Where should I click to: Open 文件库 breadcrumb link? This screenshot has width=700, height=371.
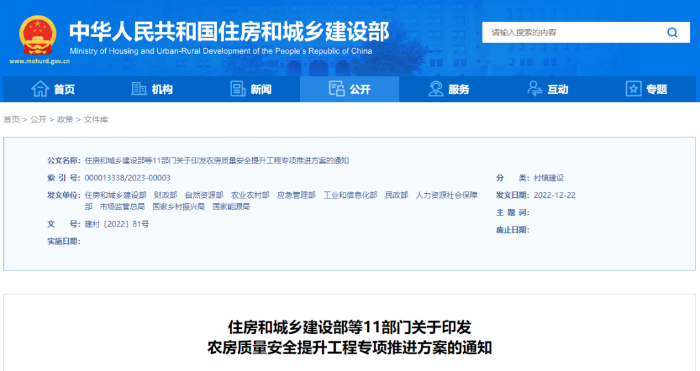click(x=96, y=119)
